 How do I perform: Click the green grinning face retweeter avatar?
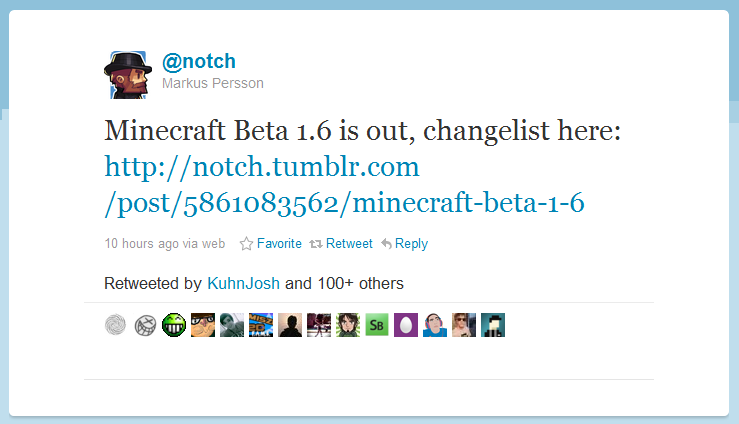(x=174, y=325)
